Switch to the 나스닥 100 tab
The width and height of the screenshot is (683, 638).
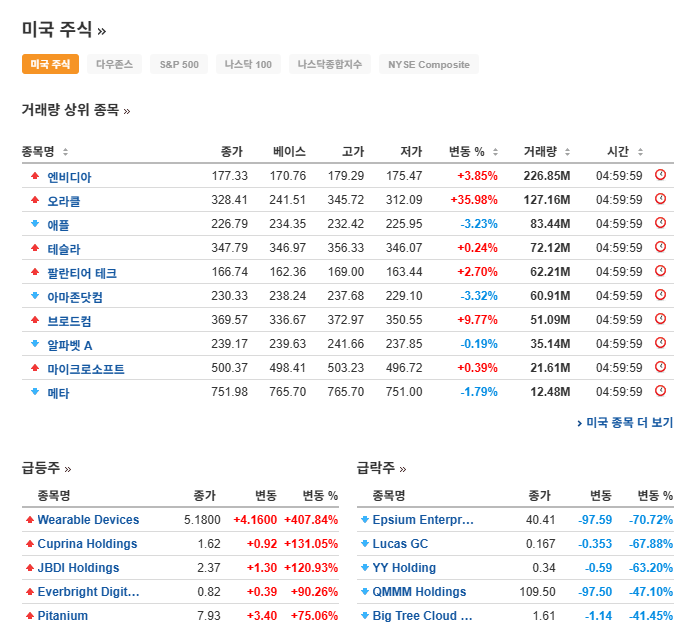coord(248,64)
